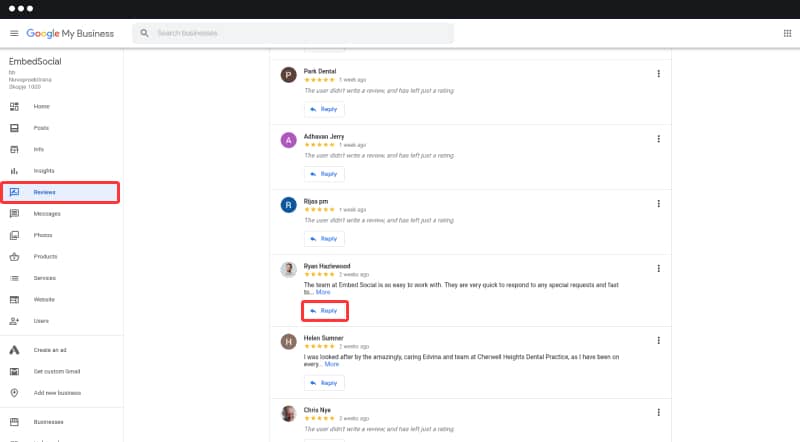Click Chris Nye's profile photo

288,413
